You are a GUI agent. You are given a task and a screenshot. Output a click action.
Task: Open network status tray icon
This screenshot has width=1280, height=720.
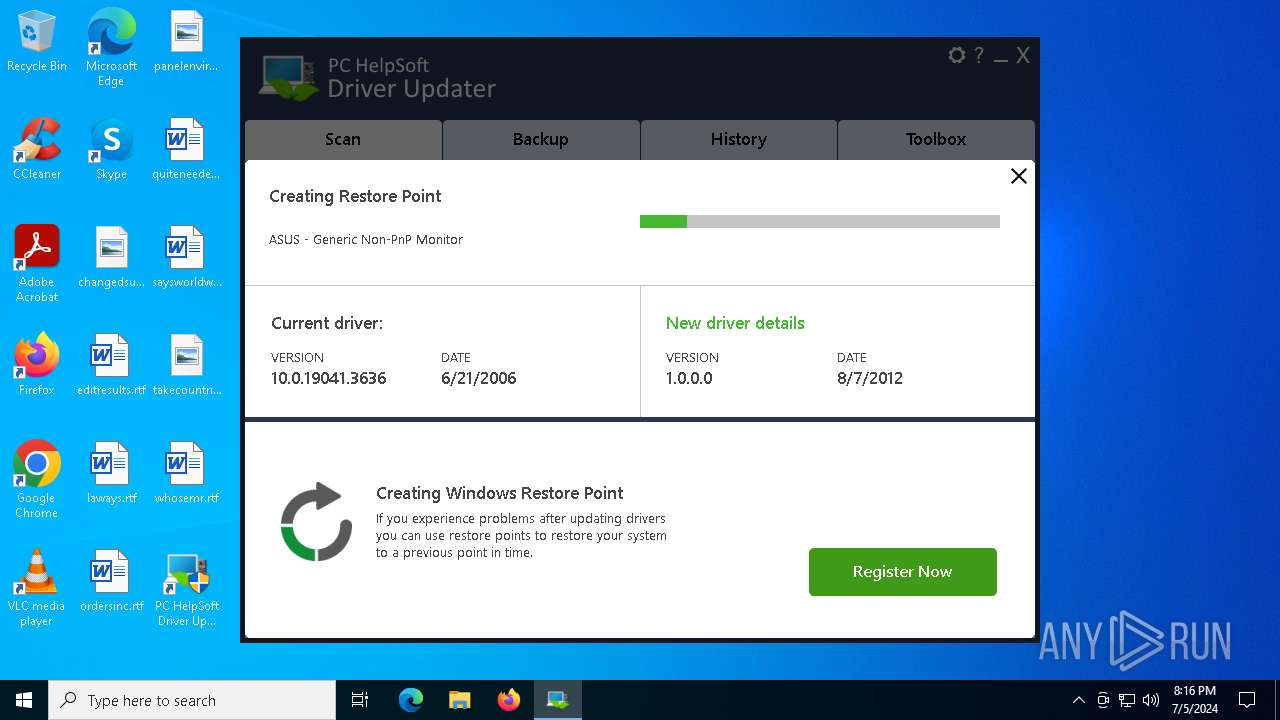[1127, 700]
